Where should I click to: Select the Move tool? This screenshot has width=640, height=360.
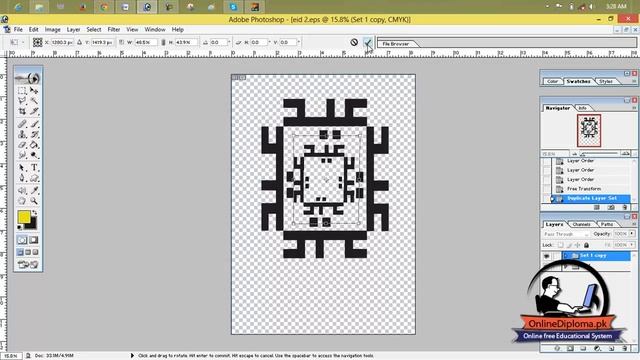pos(34,90)
